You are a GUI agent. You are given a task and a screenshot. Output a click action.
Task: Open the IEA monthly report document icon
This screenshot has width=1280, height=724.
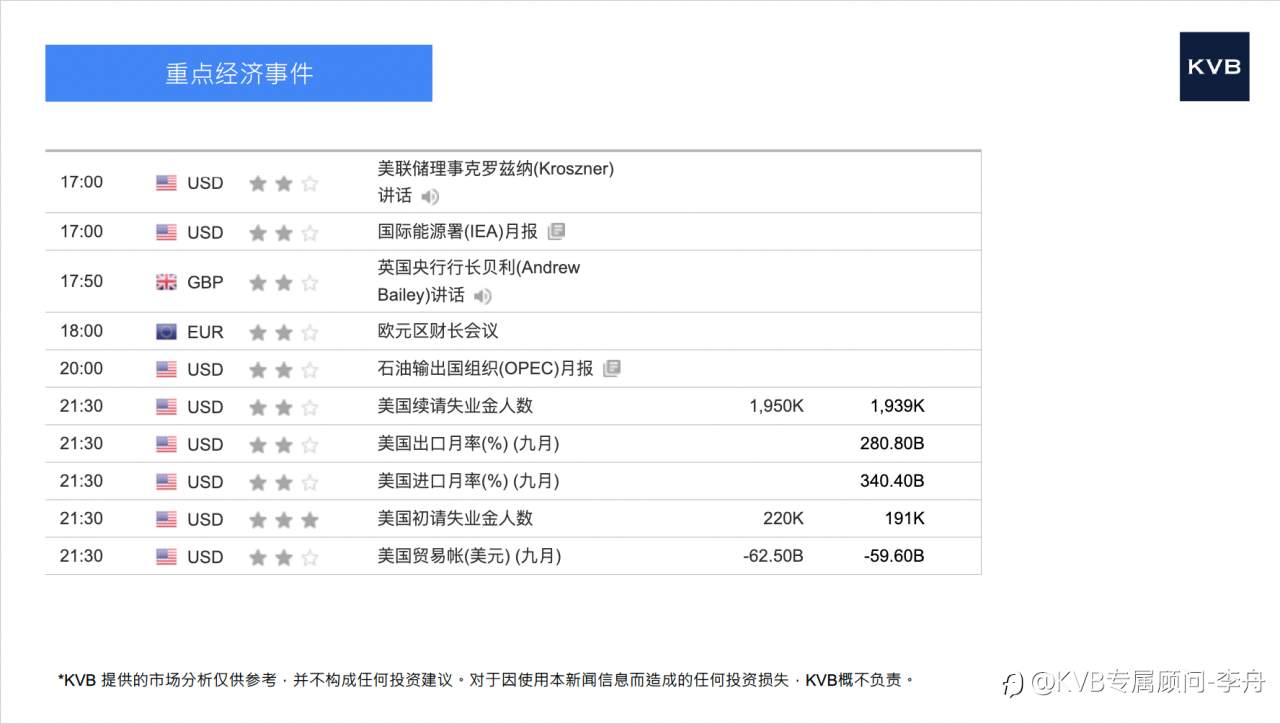(556, 231)
